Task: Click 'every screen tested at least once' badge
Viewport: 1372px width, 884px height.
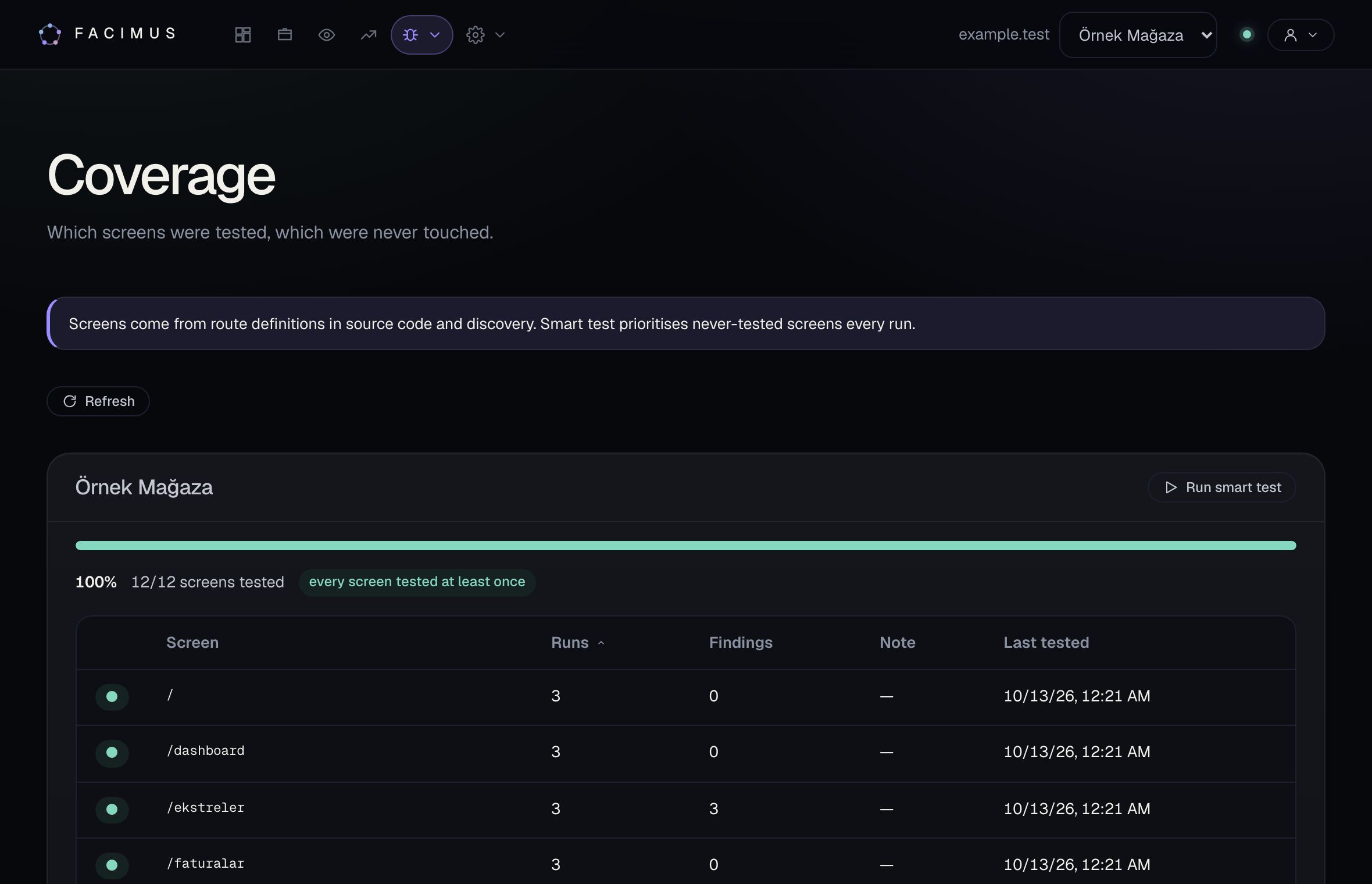Action: (417, 582)
